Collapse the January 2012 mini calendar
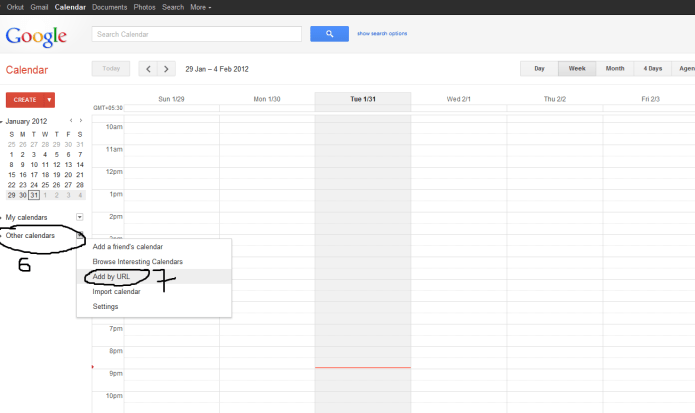695x413 pixels. [2, 121]
